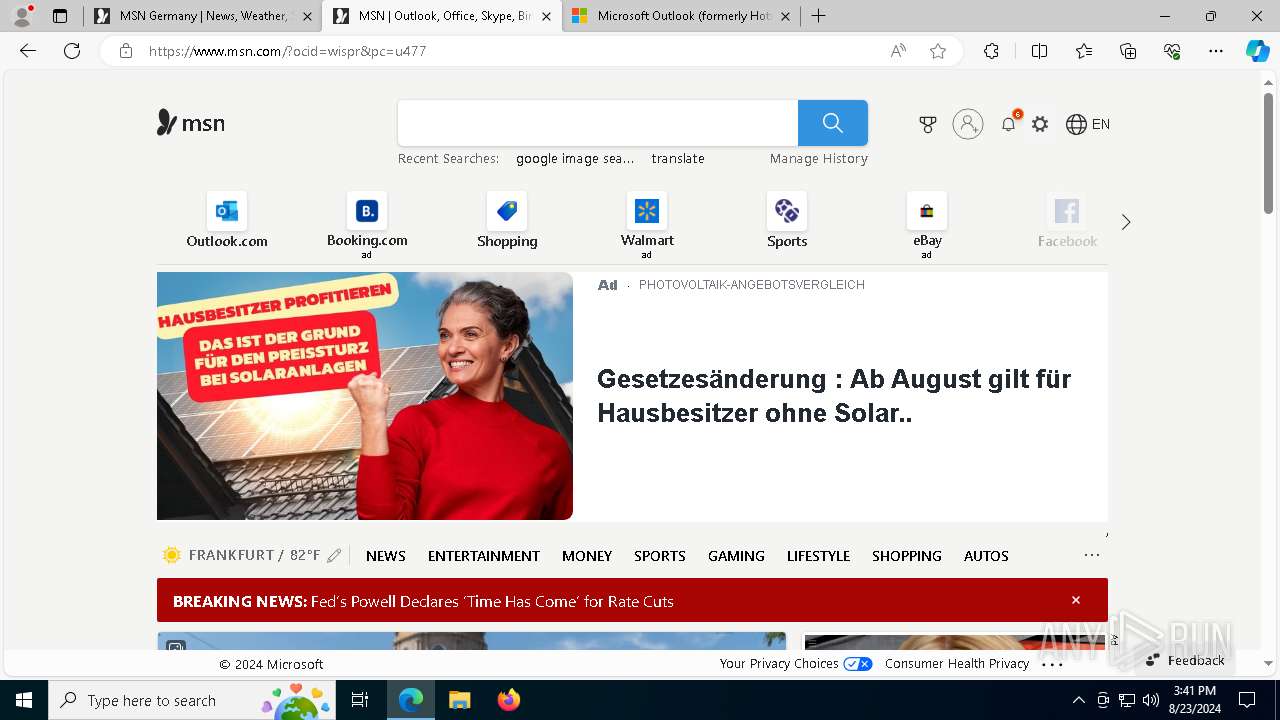The height and width of the screenshot is (720, 1280).
Task: Add page to favorites star
Action: tap(938, 51)
